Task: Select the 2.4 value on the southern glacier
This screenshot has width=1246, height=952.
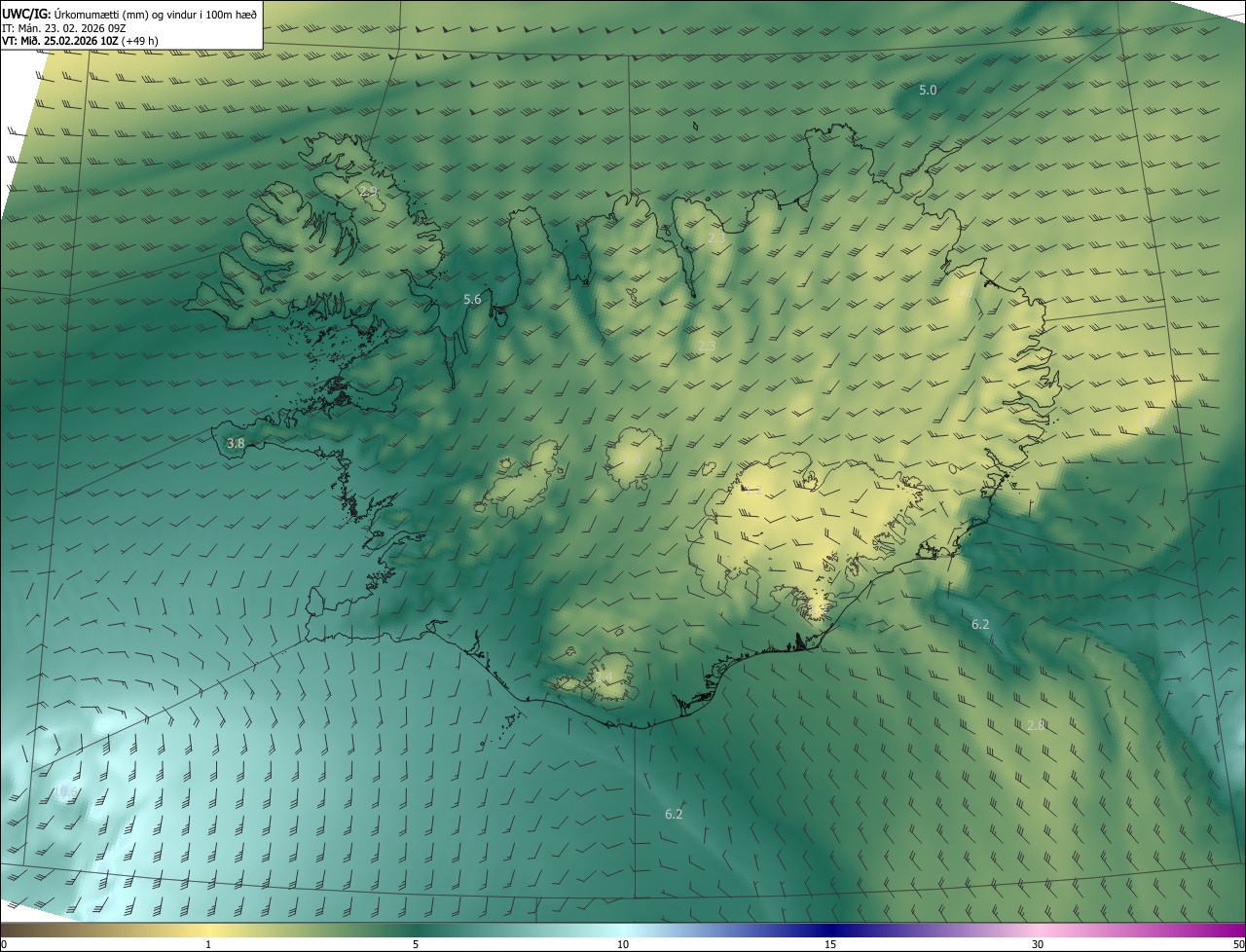Action: (x=604, y=676)
